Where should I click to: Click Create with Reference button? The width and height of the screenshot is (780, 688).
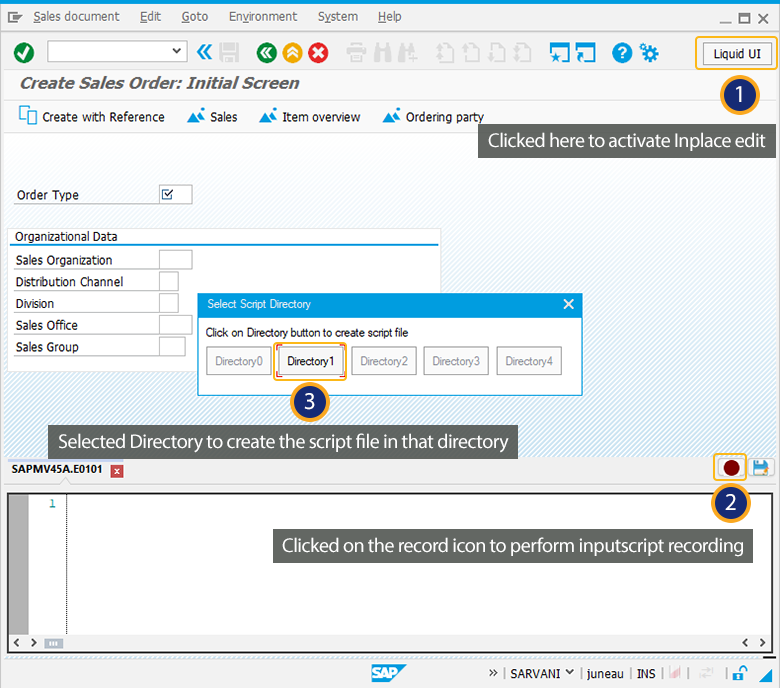[92, 116]
